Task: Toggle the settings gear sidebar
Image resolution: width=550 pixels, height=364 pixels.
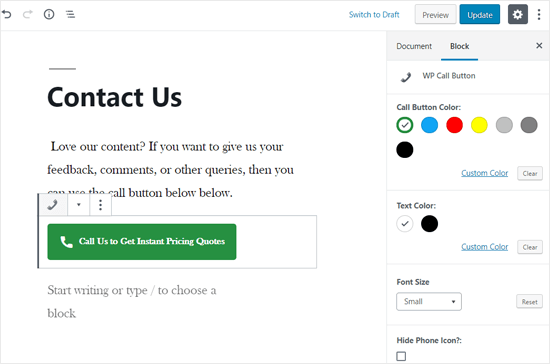Action: (x=518, y=14)
